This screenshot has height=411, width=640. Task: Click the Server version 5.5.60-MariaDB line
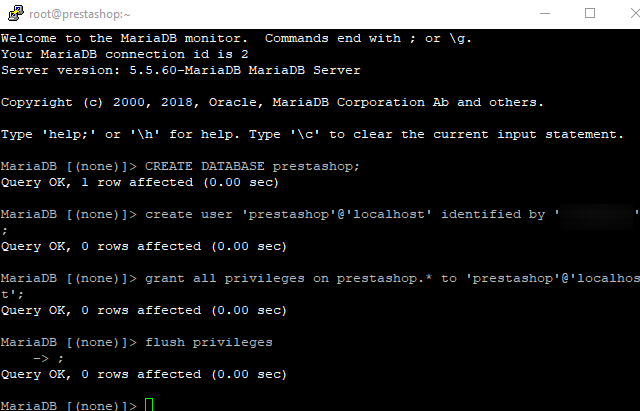pyautogui.click(x=181, y=70)
